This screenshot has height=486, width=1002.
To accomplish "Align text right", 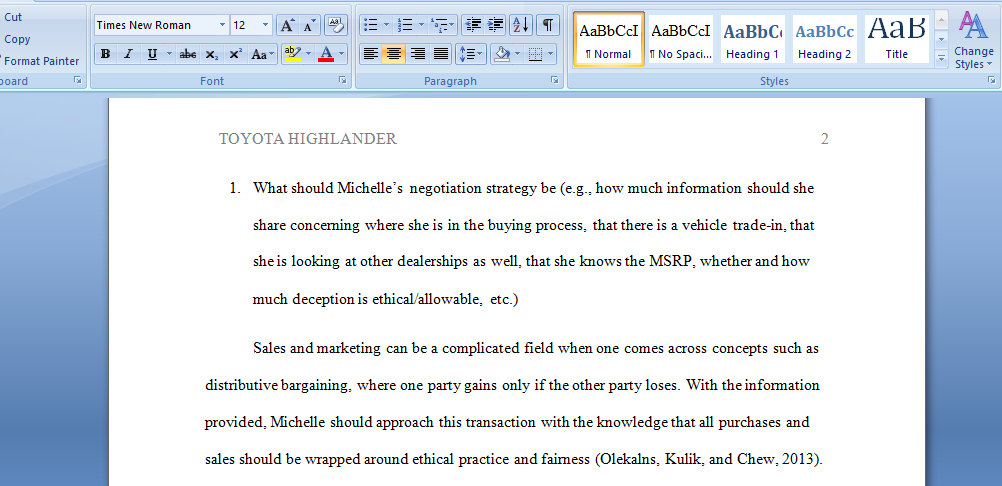I will (418, 54).
